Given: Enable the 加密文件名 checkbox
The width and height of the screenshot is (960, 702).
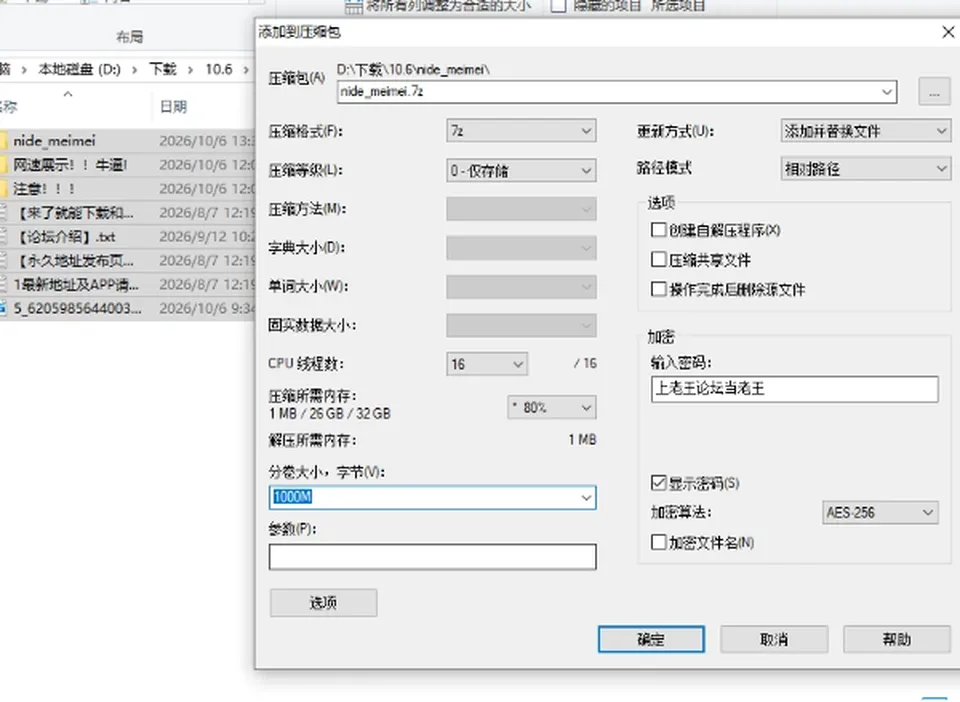Looking at the screenshot, I should point(659,542).
